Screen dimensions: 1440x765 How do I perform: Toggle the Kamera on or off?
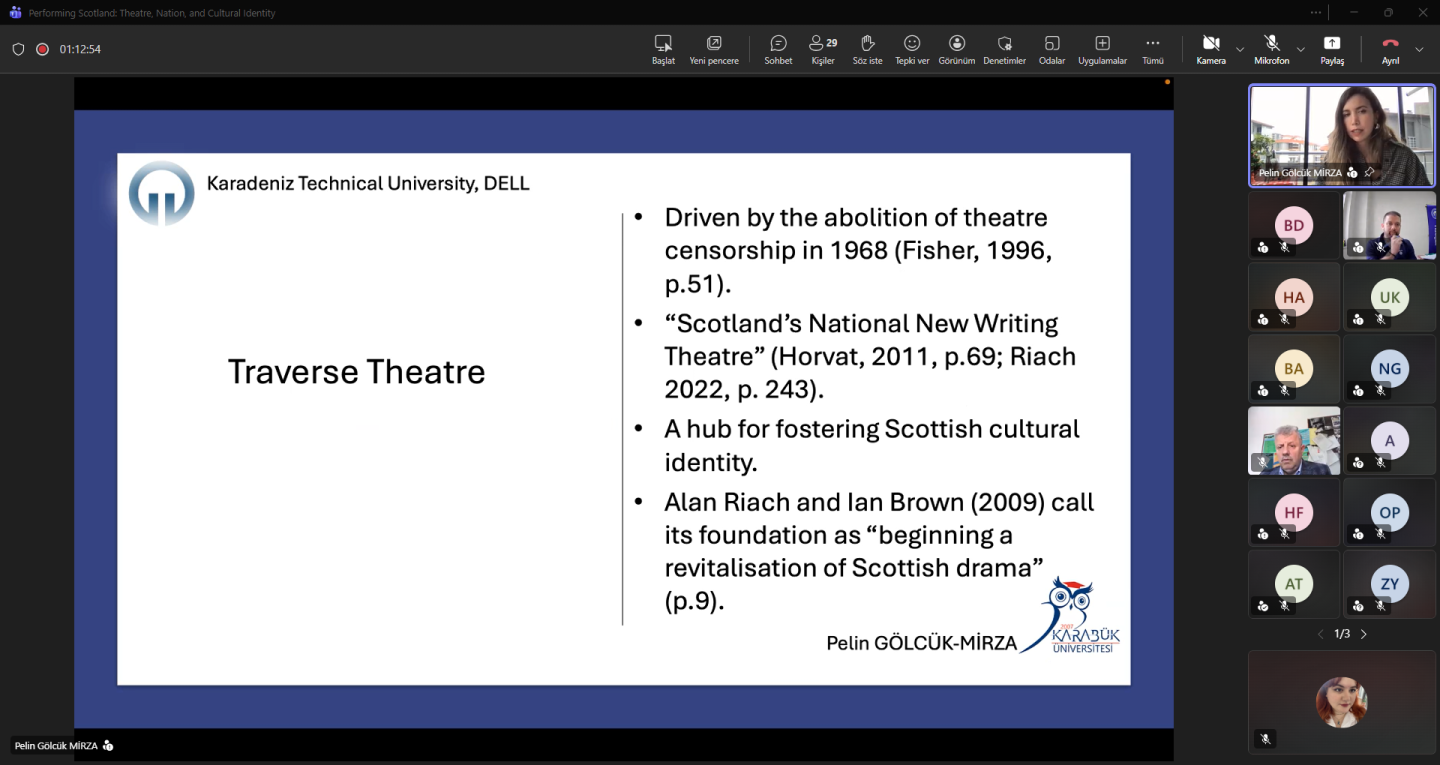point(1210,49)
